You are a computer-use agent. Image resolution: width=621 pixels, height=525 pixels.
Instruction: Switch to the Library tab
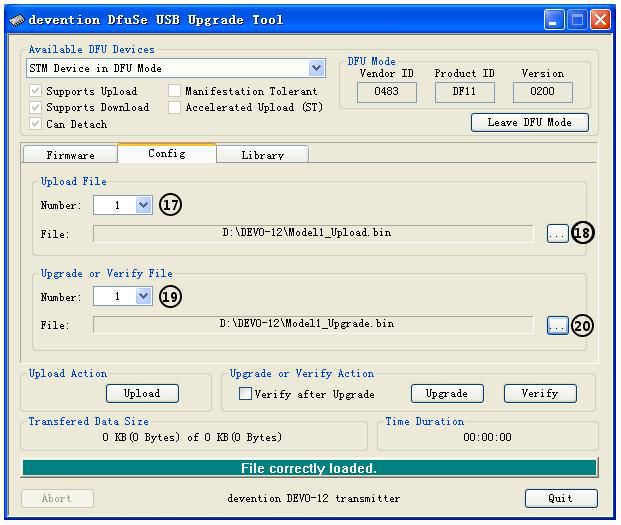pyautogui.click(x=263, y=154)
